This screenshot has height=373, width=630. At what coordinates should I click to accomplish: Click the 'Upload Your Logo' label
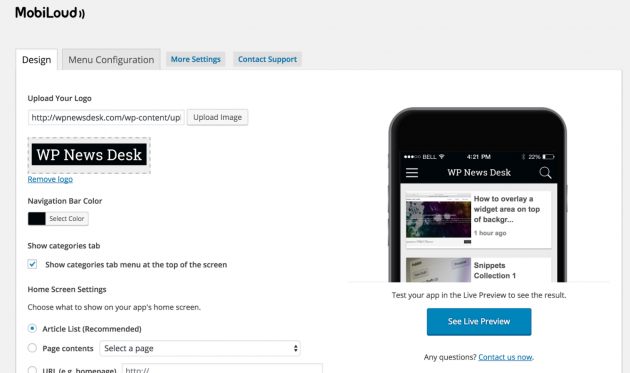point(59,98)
